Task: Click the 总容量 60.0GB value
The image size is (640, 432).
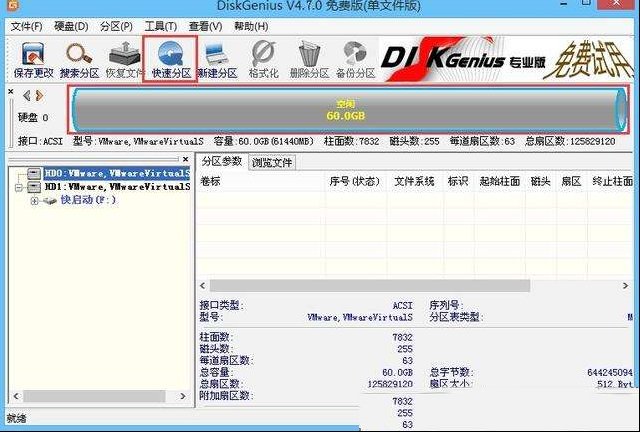Action: tap(398, 373)
